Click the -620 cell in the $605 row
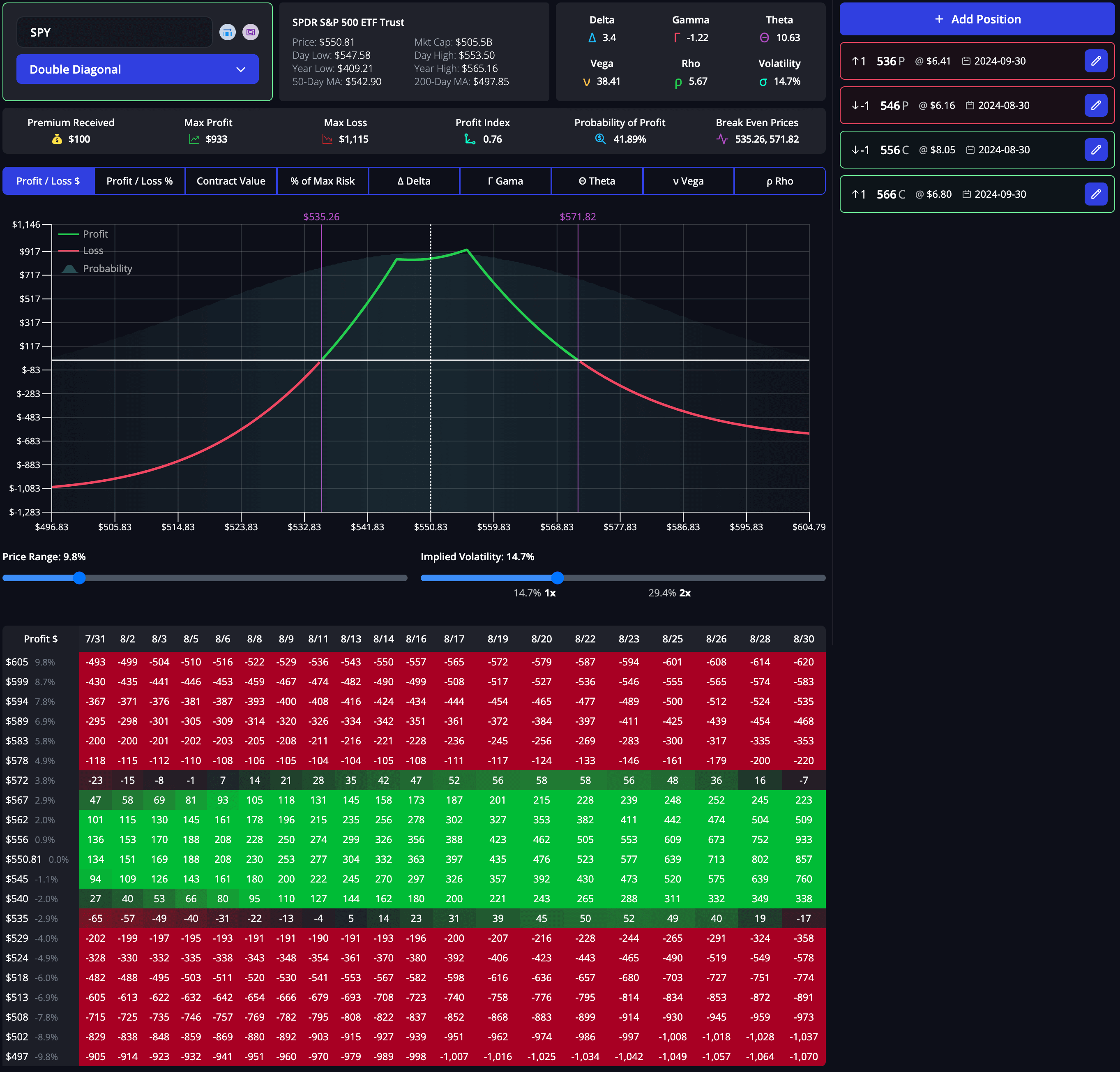Image resolution: width=1120 pixels, height=1072 pixels. point(804,662)
